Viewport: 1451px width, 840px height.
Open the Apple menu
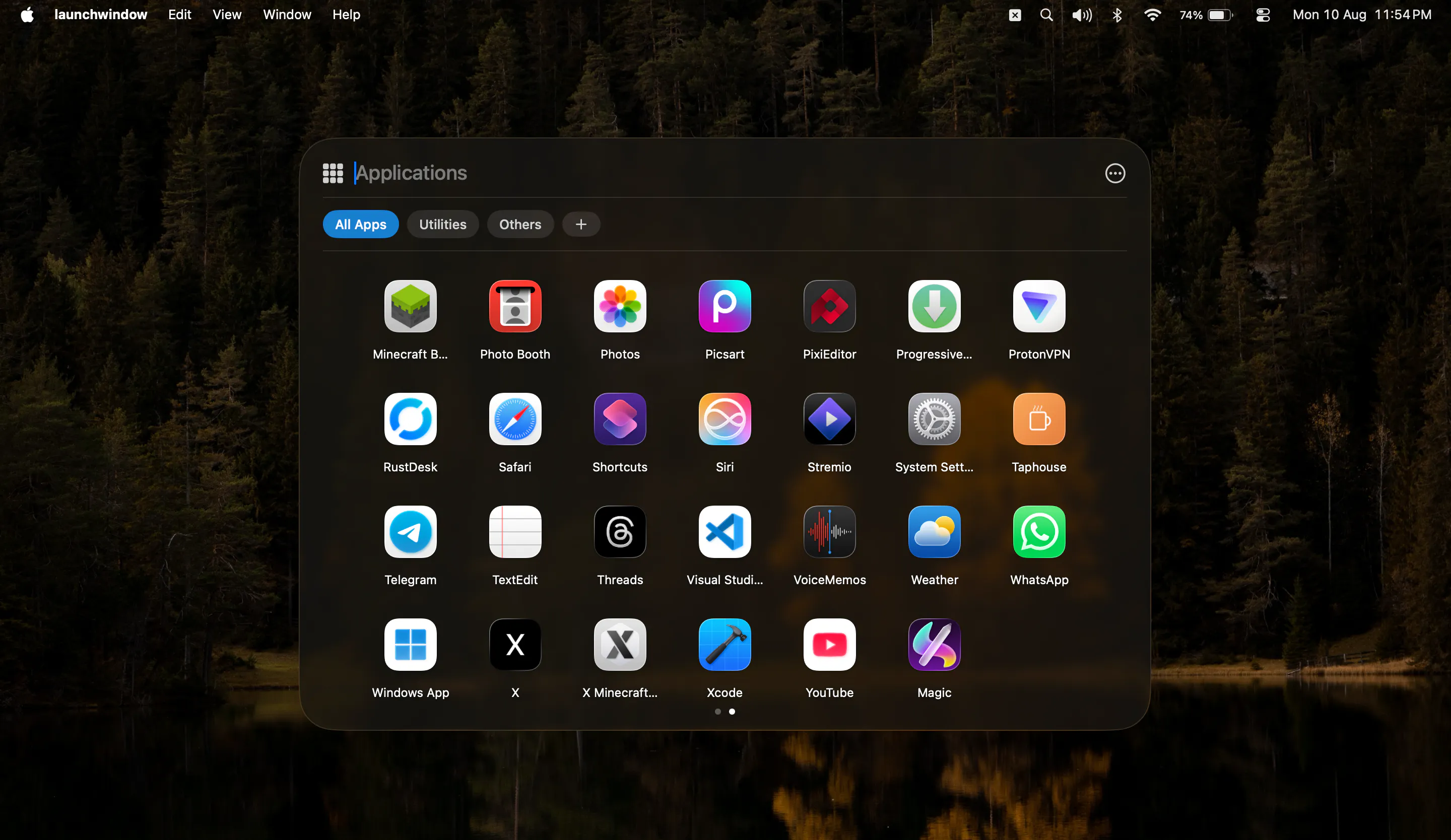[27, 15]
